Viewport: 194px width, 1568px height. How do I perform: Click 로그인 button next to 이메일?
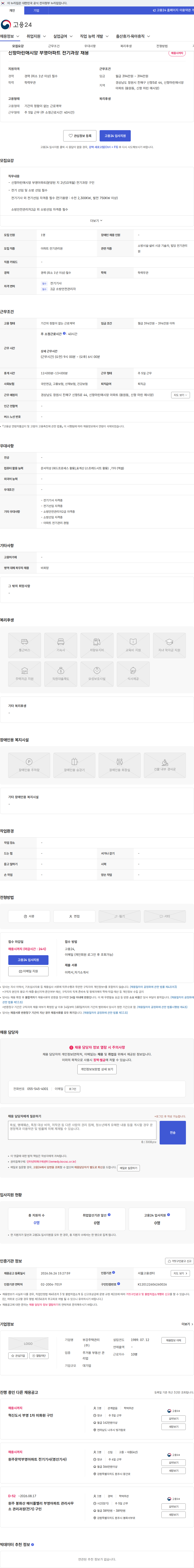[73, 1089]
